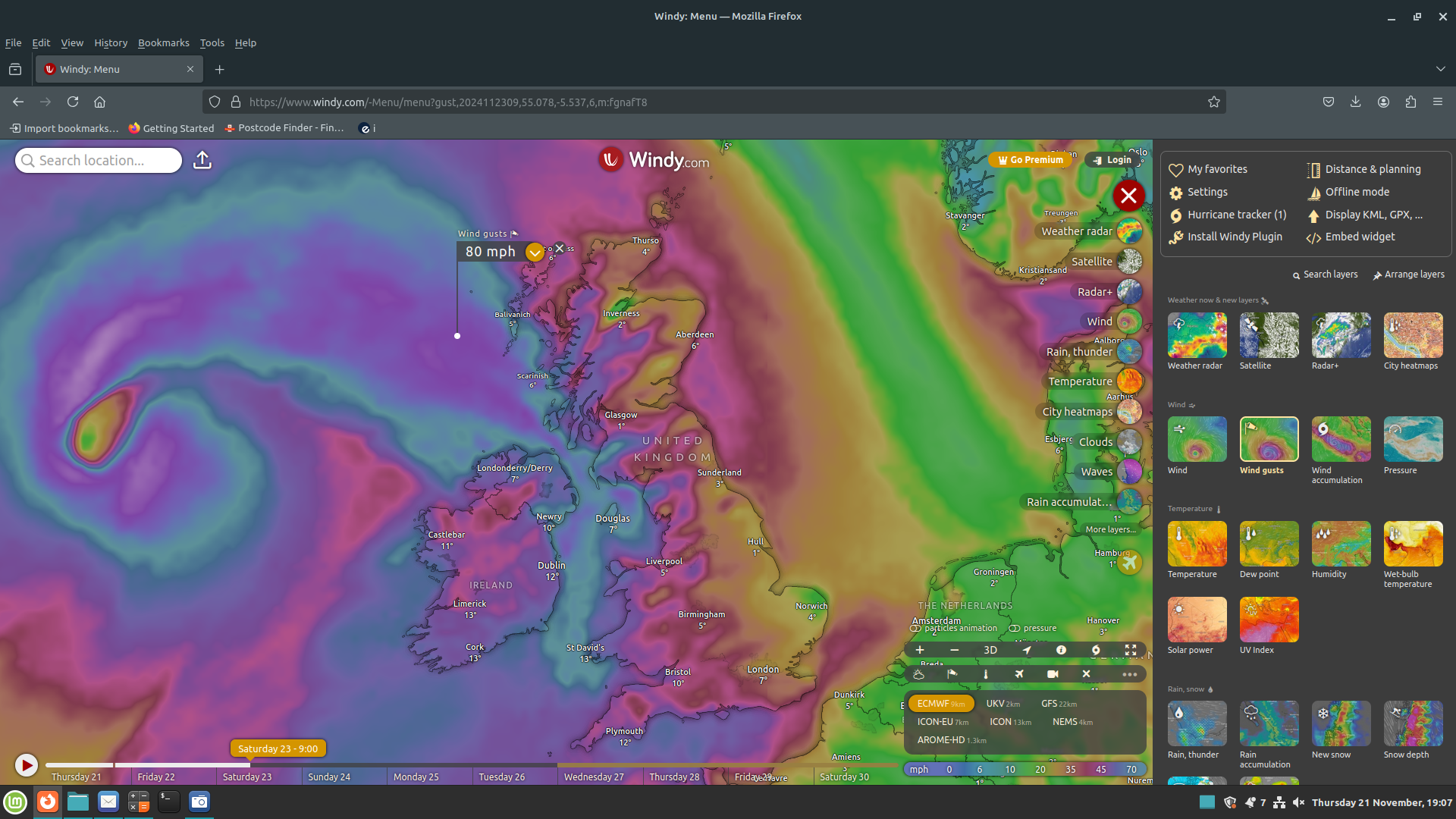
Task: Zoom in with the plus button
Action: tap(920, 650)
